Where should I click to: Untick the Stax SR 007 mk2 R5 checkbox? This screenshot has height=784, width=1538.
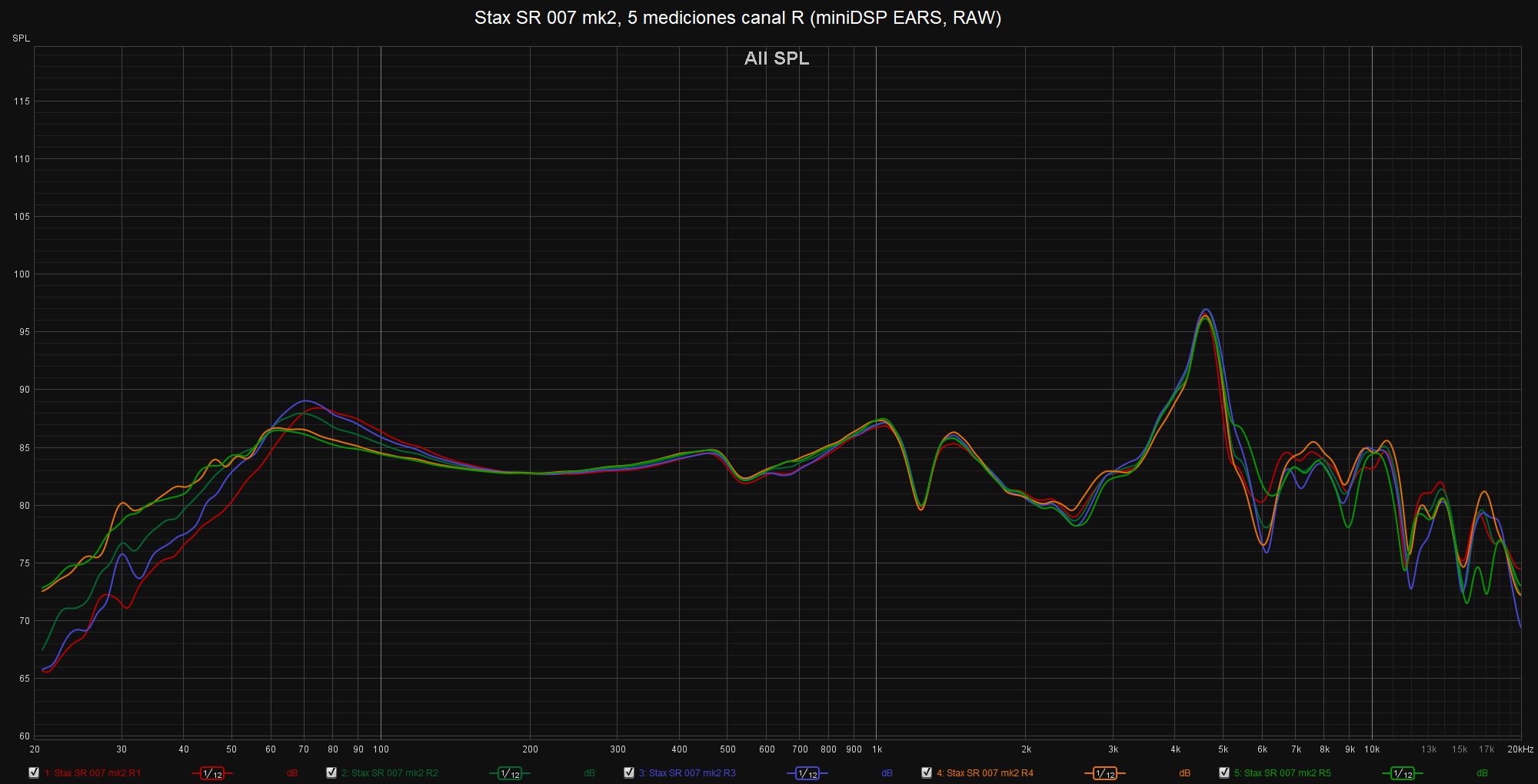1224,772
